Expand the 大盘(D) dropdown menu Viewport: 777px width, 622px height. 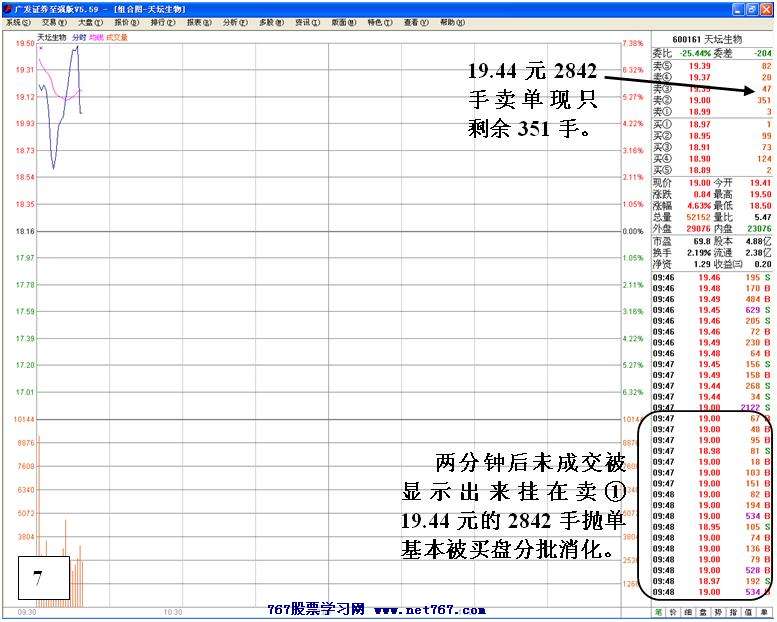pyautogui.click(x=89, y=22)
